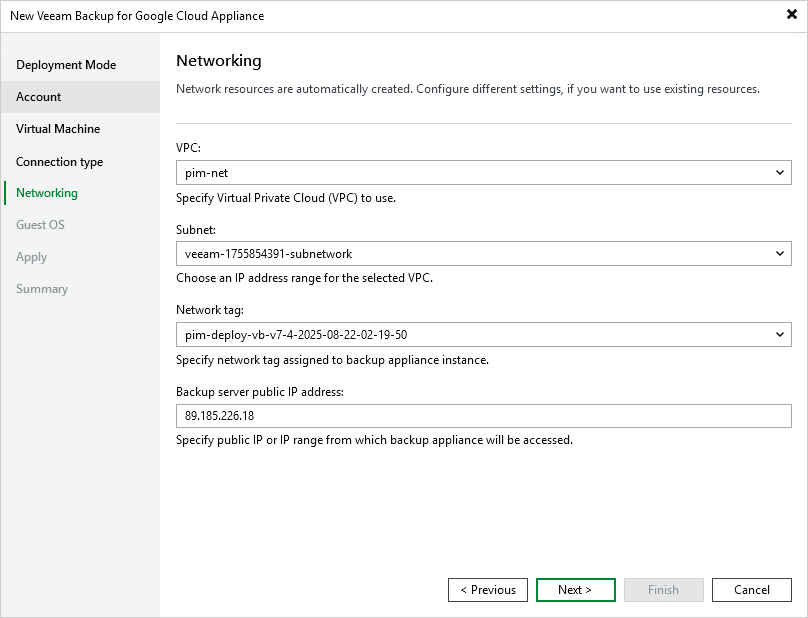Click 'Specify public IP or IP range' hint
Image resolution: width=808 pixels, height=618 pixels.
[375, 440]
